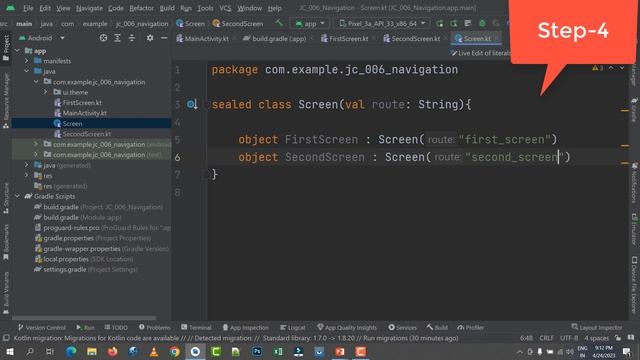The height and width of the screenshot is (360, 640).
Task: Open the File menu
Action: (28, 8)
